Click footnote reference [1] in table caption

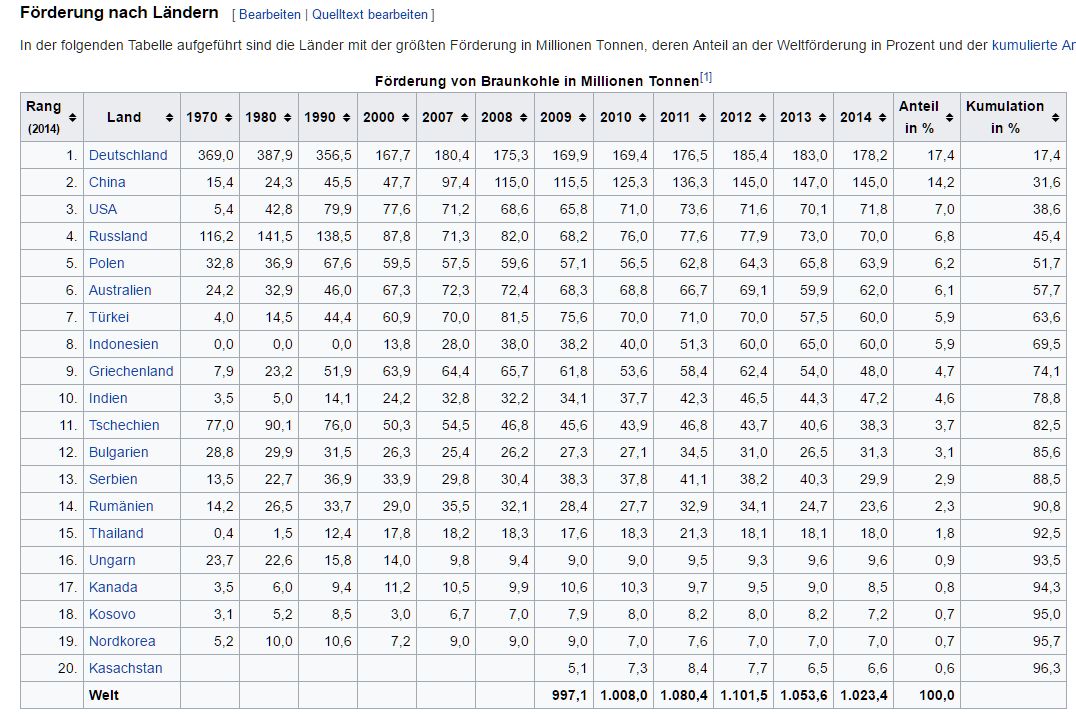pos(706,77)
